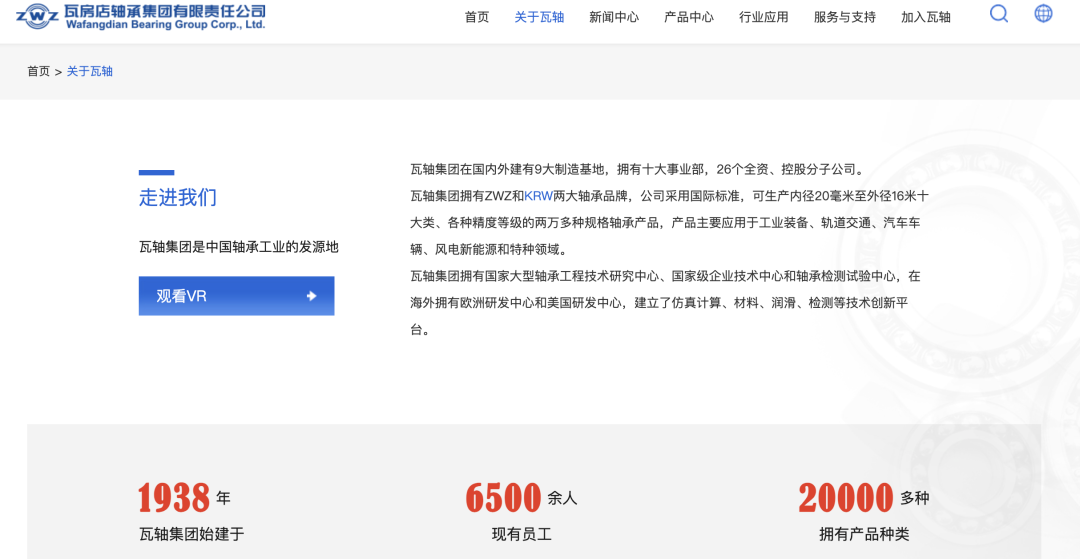Click the 关于瓦轴 breadcrumb link
The width and height of the screenshot is (1080, 559).
coord(90,71)
